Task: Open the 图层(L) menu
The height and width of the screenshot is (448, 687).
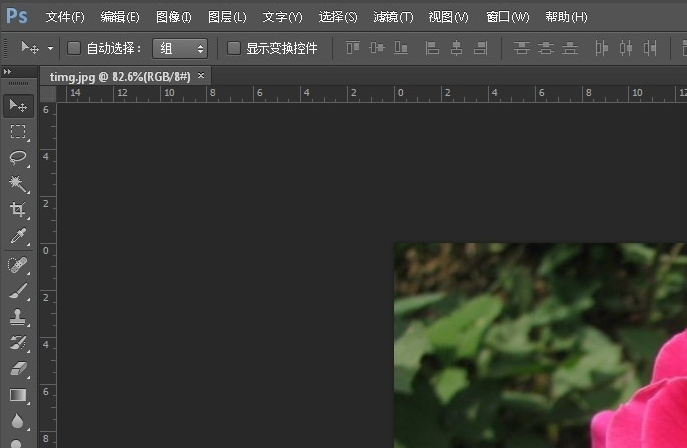Action: [227, 17]
